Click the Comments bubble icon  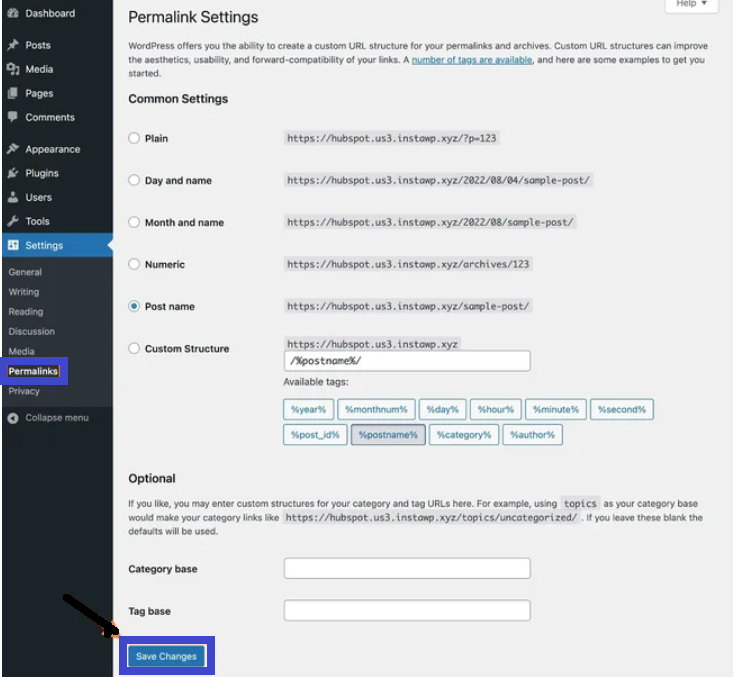pos(13,117)
